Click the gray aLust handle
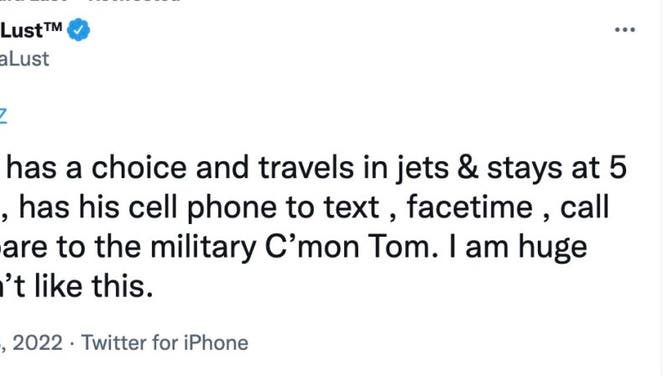The image size is (668, 376). point(24,59)
